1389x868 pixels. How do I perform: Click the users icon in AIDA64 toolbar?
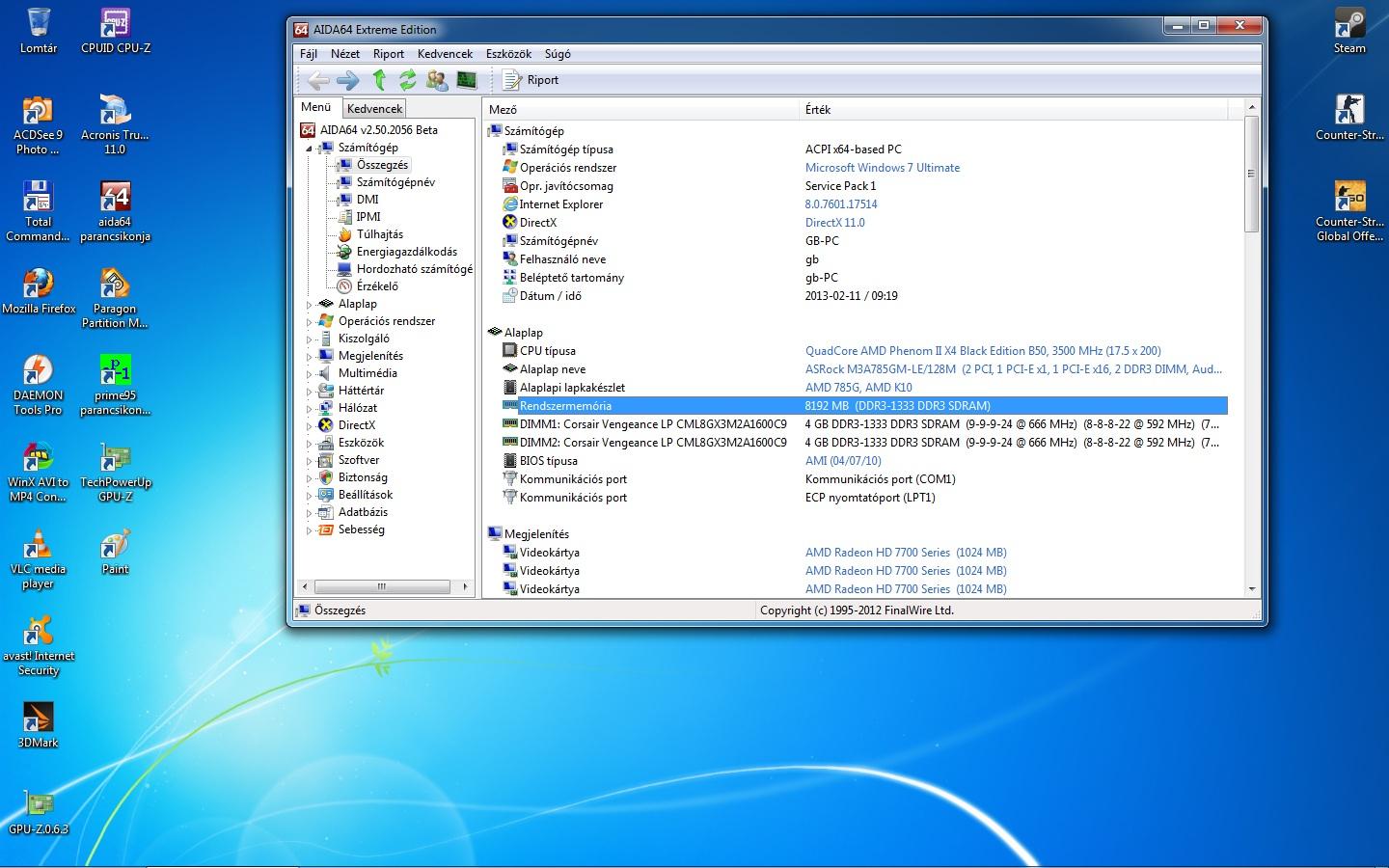(437, 80)
